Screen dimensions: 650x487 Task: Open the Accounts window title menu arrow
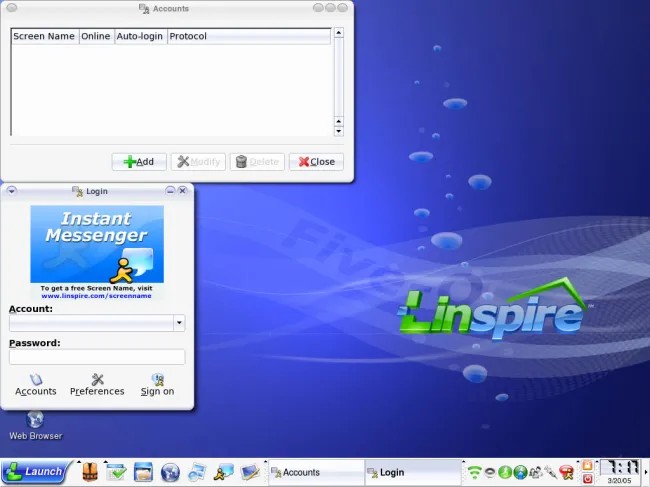[x=11, y=8]
